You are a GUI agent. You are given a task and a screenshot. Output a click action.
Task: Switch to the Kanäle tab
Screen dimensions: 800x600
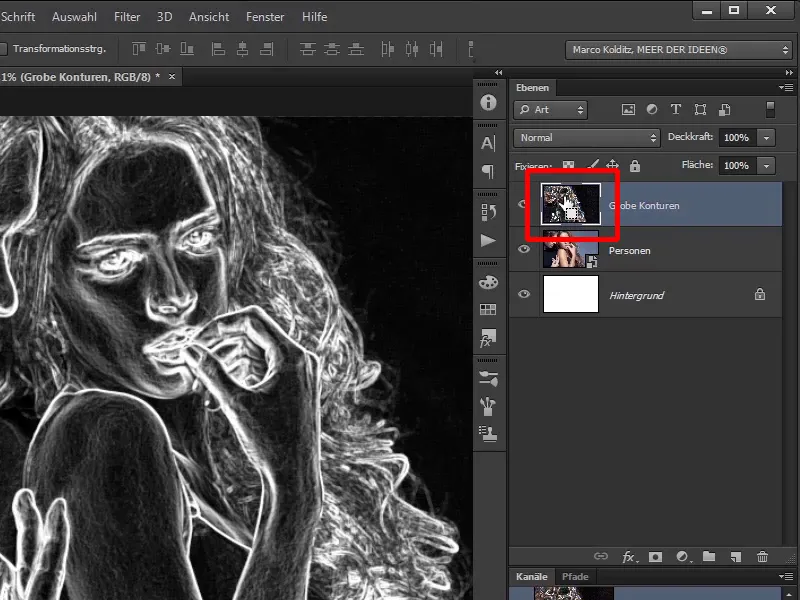pos(532,577)
